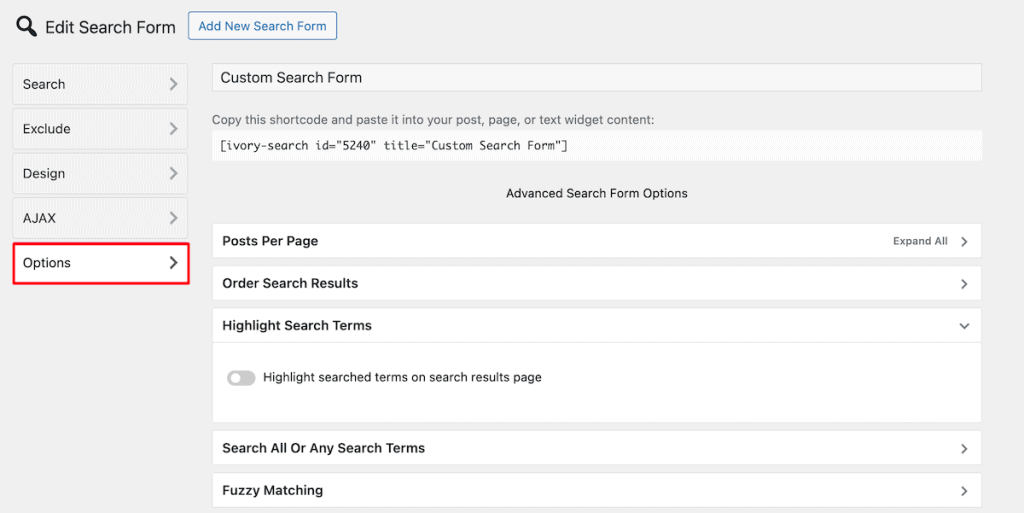Expand Search All Or Any Search Terms
The image size is (1024, 513).
(x=597, y=448)
